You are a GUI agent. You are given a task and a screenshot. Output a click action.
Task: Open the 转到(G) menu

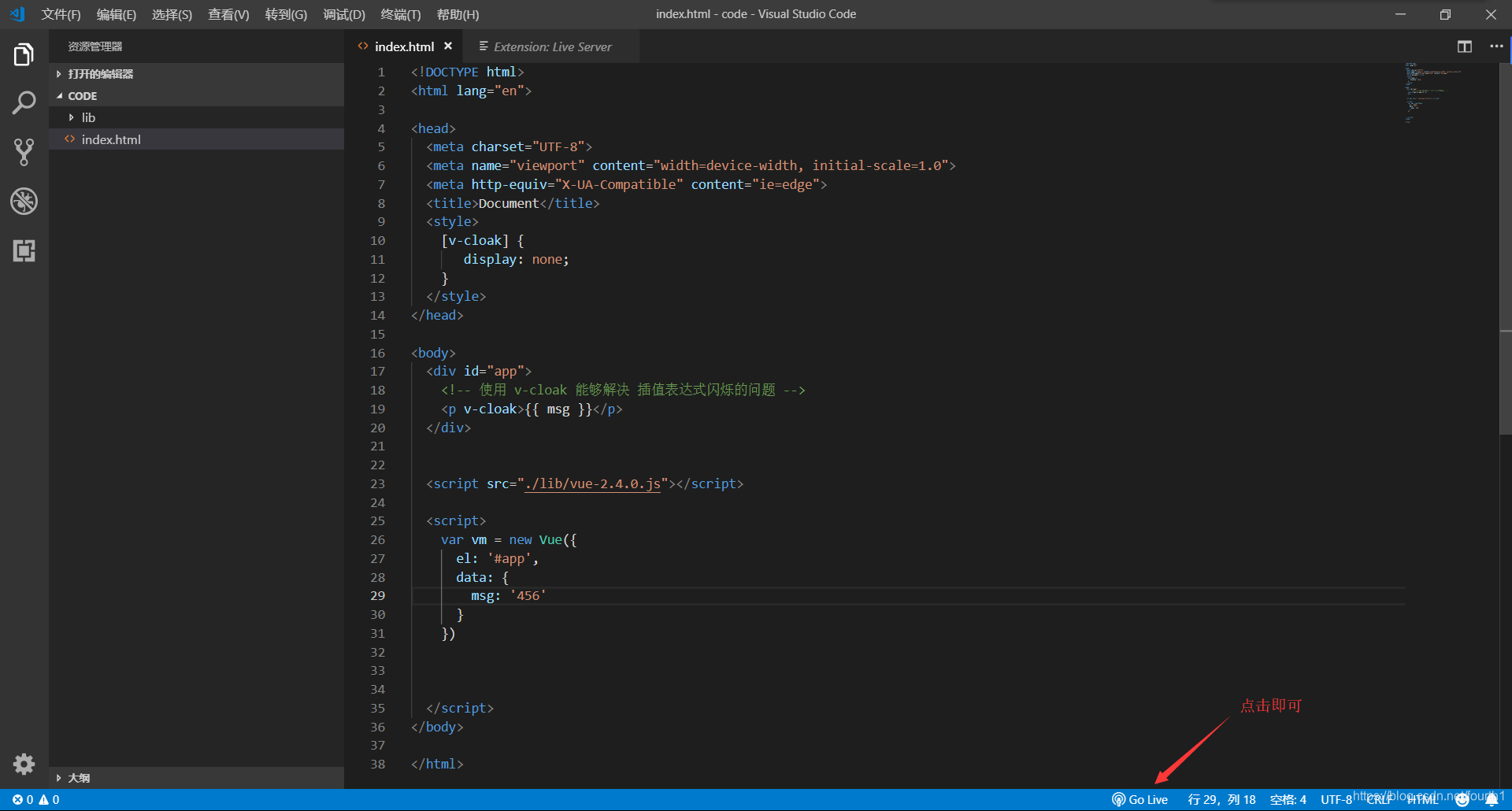[286, 14]
